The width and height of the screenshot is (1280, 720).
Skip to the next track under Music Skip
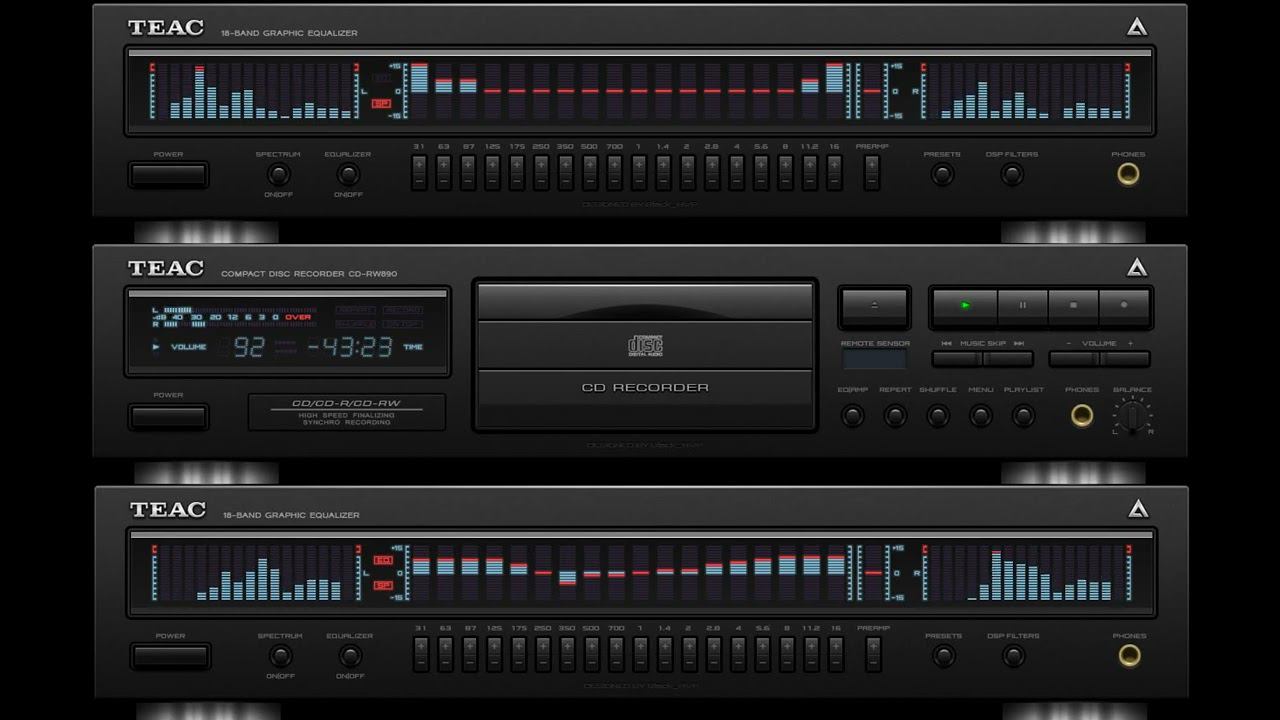(1009, 359)
